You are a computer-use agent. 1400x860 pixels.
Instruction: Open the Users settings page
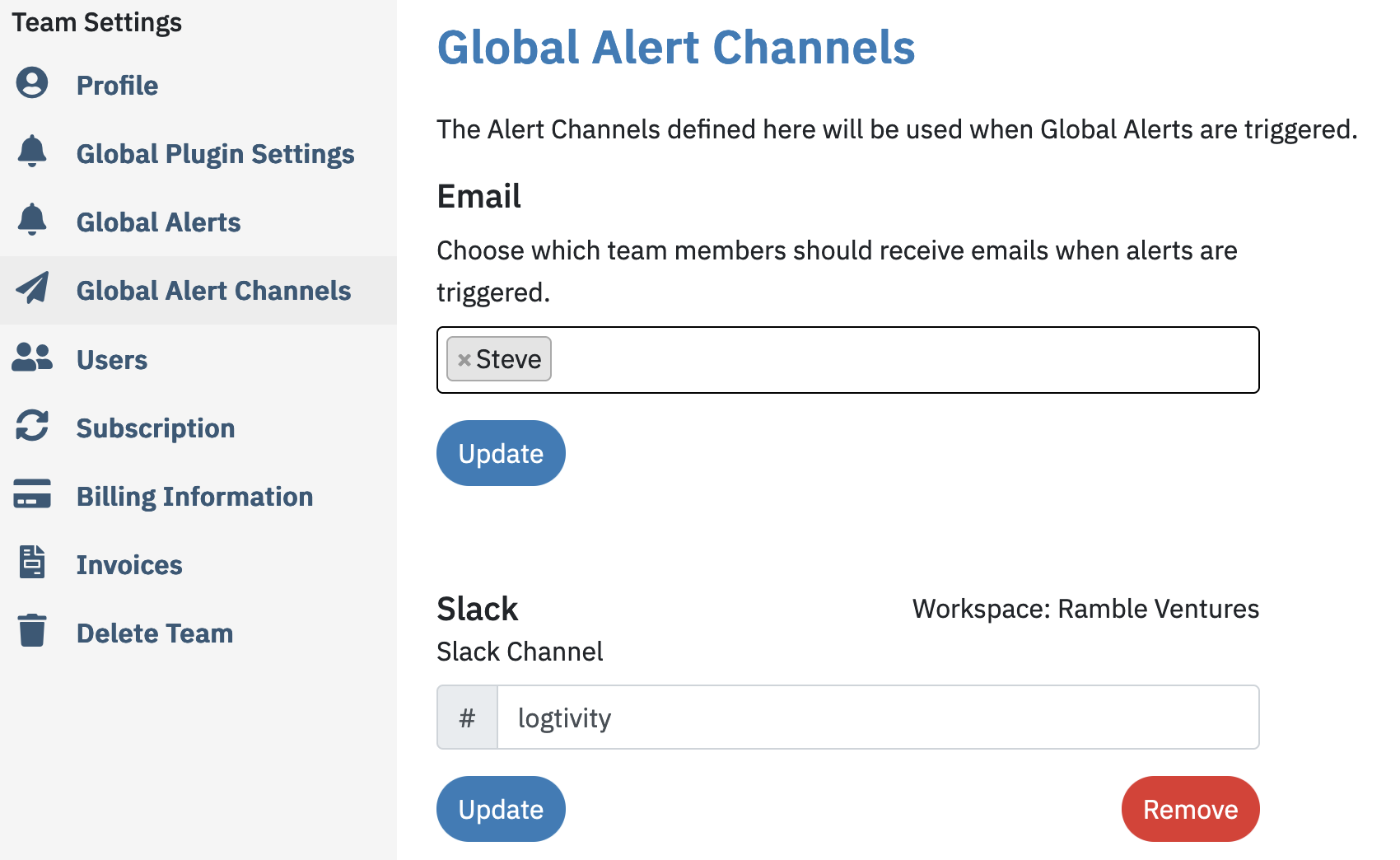pos(111,358)
